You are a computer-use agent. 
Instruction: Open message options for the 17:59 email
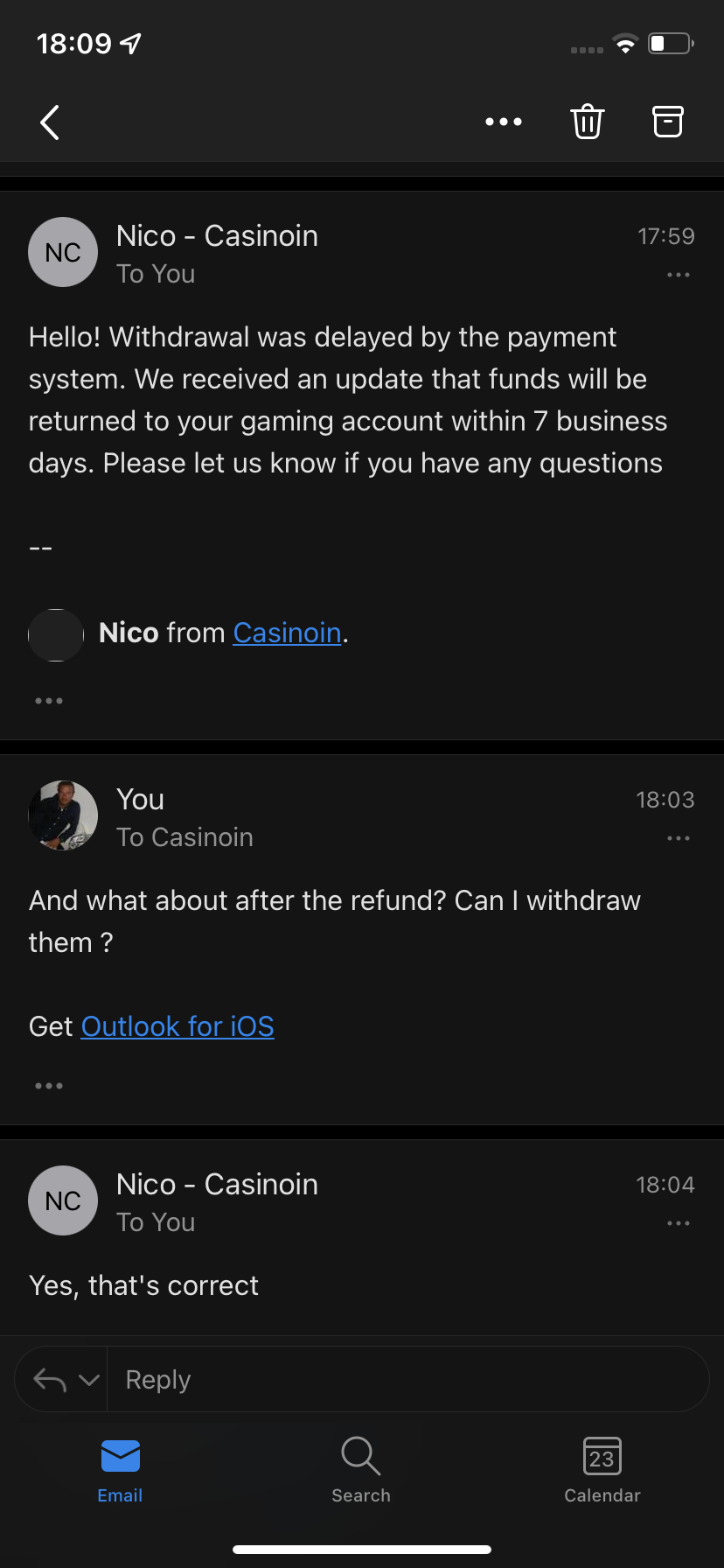coord(679,275)
